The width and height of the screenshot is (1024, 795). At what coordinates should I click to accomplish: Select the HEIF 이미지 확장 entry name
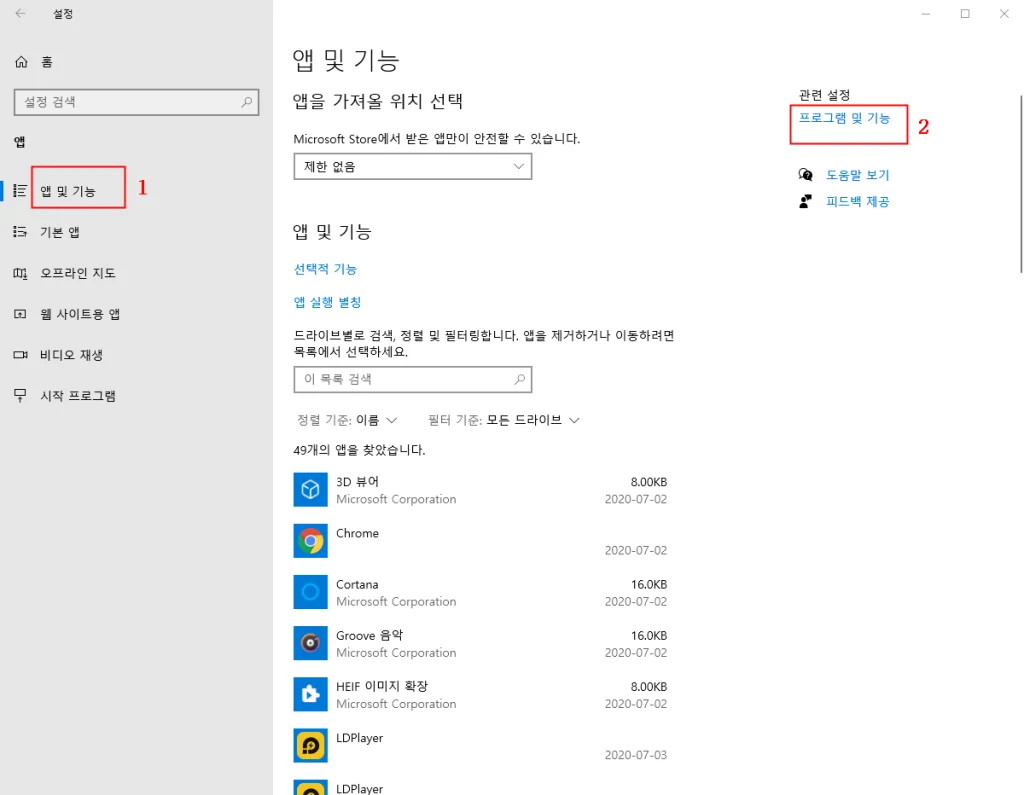coord(382,686)
